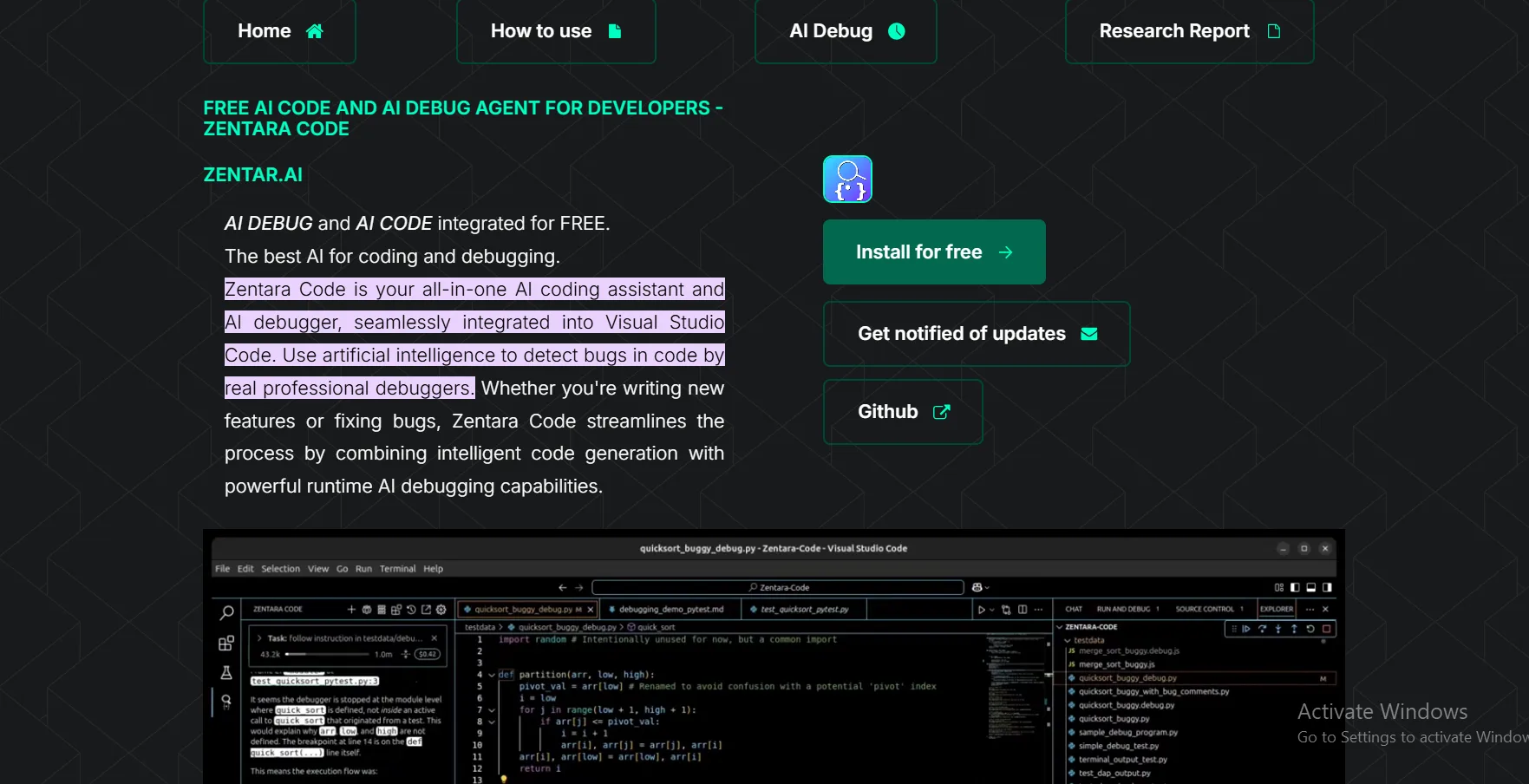Click testdata in the breadcrumb
This screenshot has height=784, width=1529.
(480, 627)
